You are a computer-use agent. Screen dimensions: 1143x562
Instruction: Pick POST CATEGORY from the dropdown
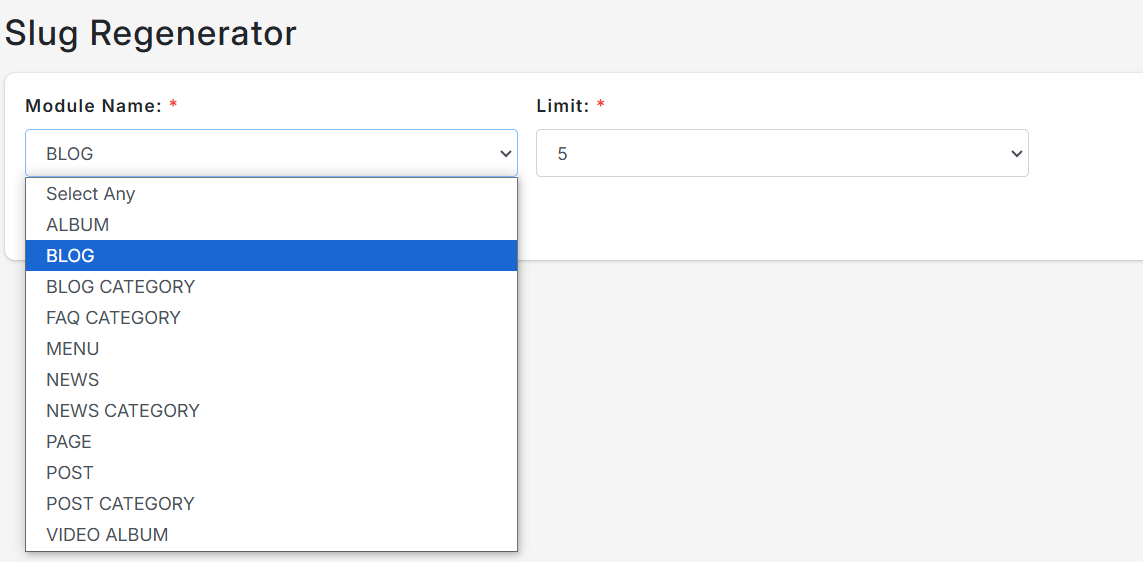(271, 504)
